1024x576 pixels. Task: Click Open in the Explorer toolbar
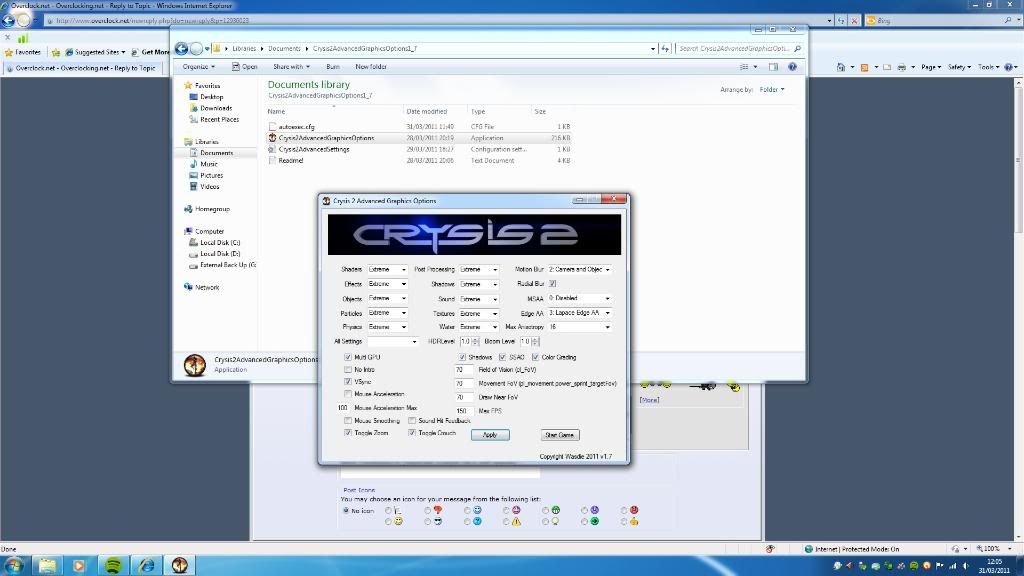(x=245, y=67)
